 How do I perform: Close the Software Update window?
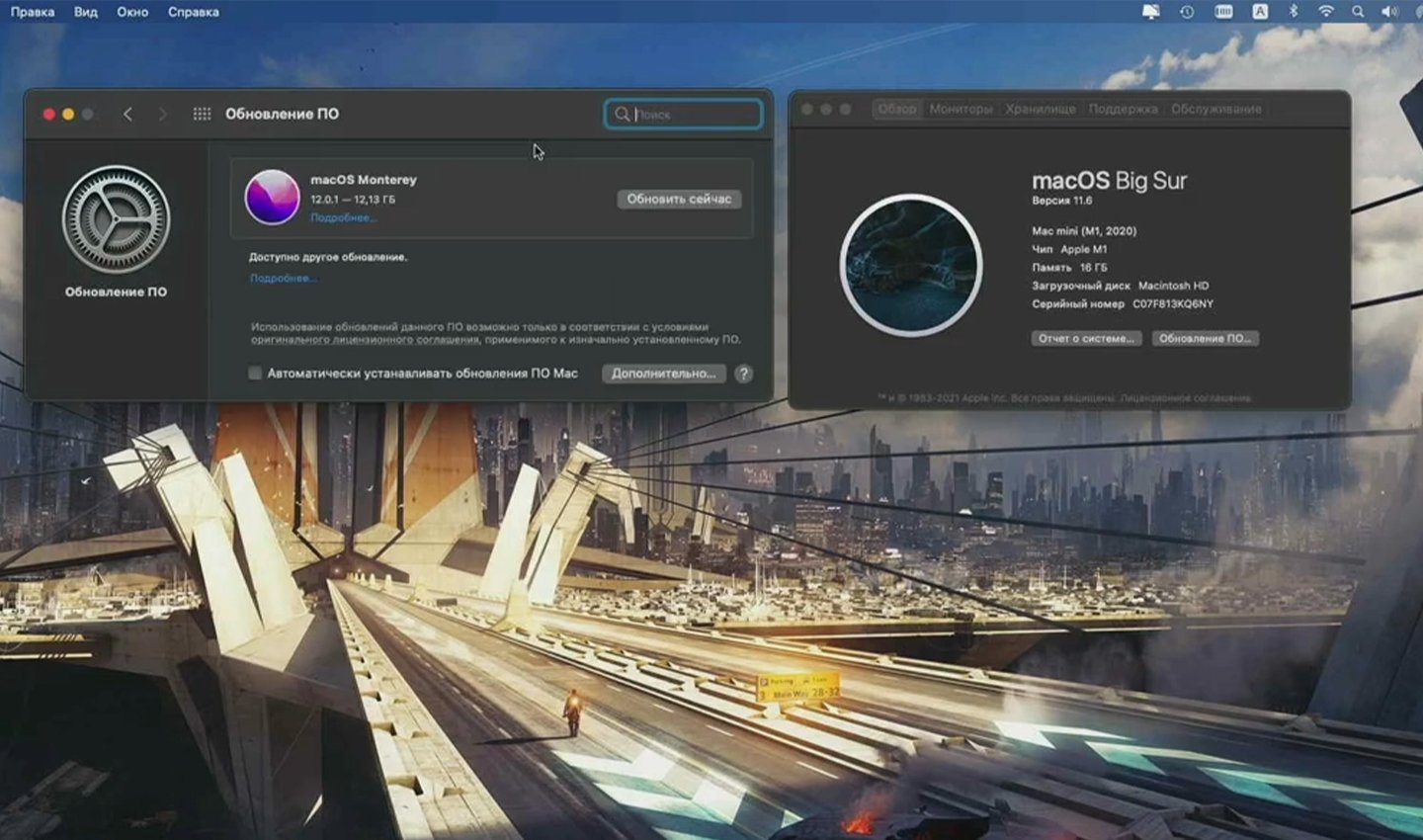[x=48, y=114]
